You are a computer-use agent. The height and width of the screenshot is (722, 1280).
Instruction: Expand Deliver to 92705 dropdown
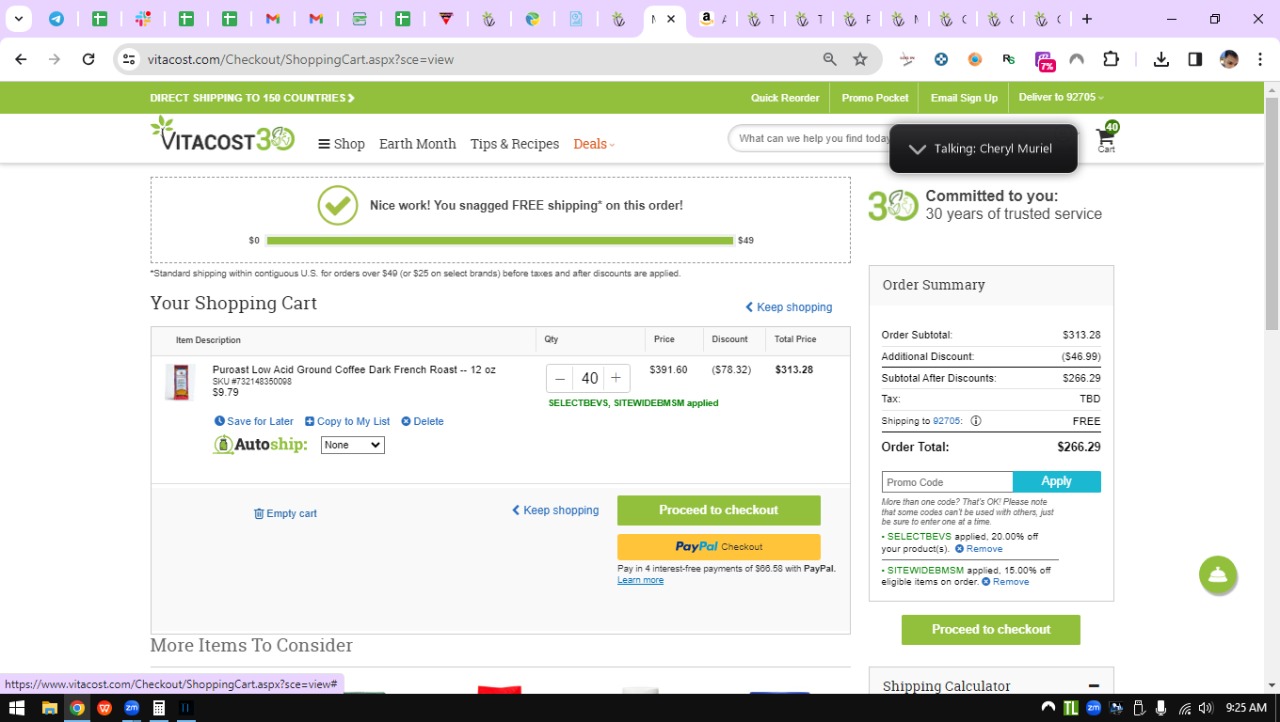[1061, 97]
